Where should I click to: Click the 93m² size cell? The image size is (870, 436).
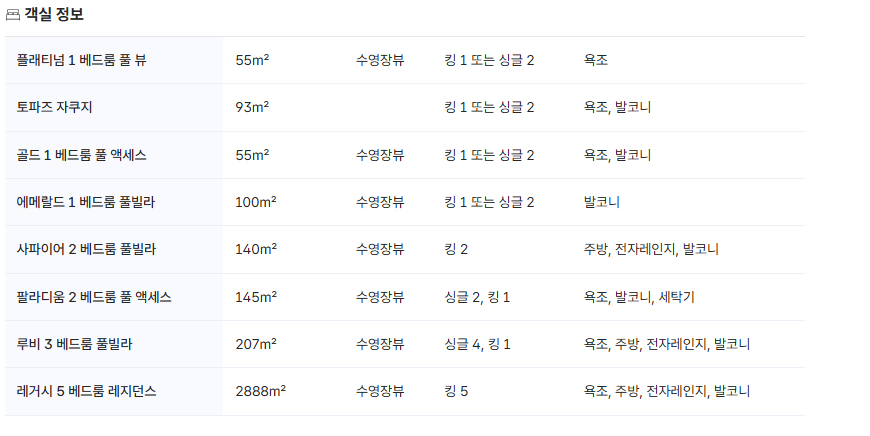(x=252, y=107)
